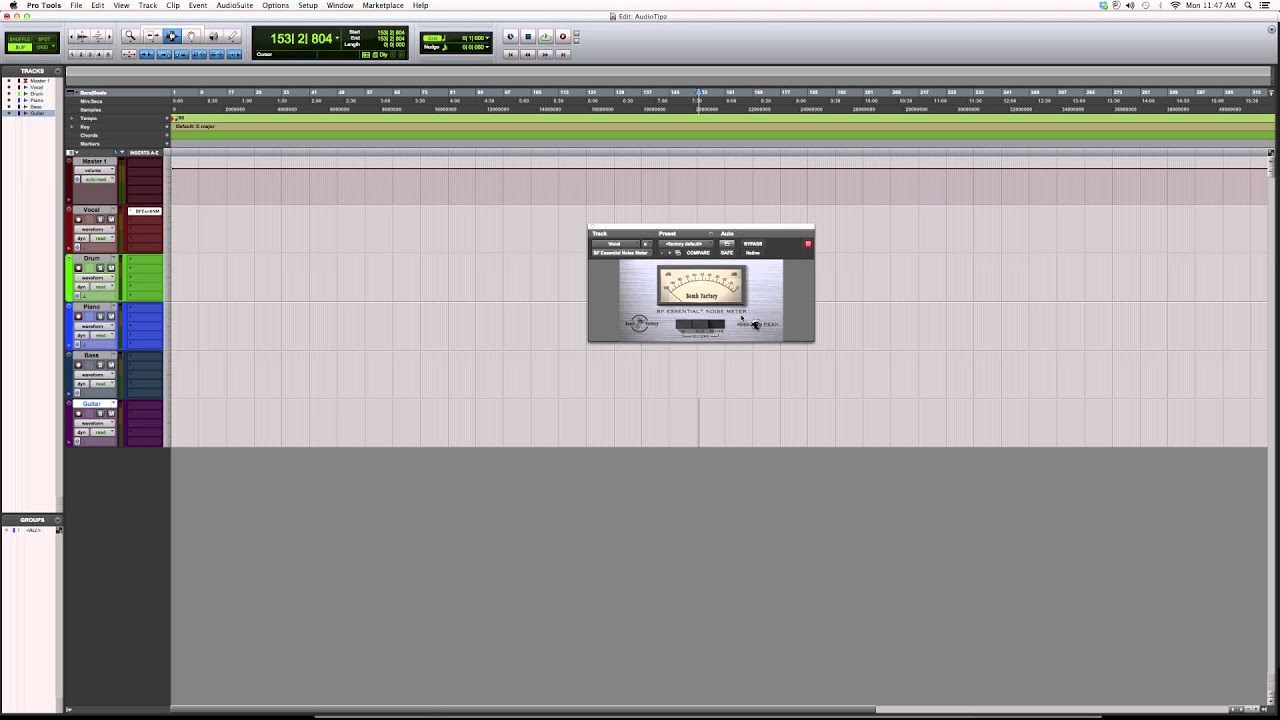Click Safe in the plug-in window
The width and height of the screenshot is (1280, 720).
point(727,253)
